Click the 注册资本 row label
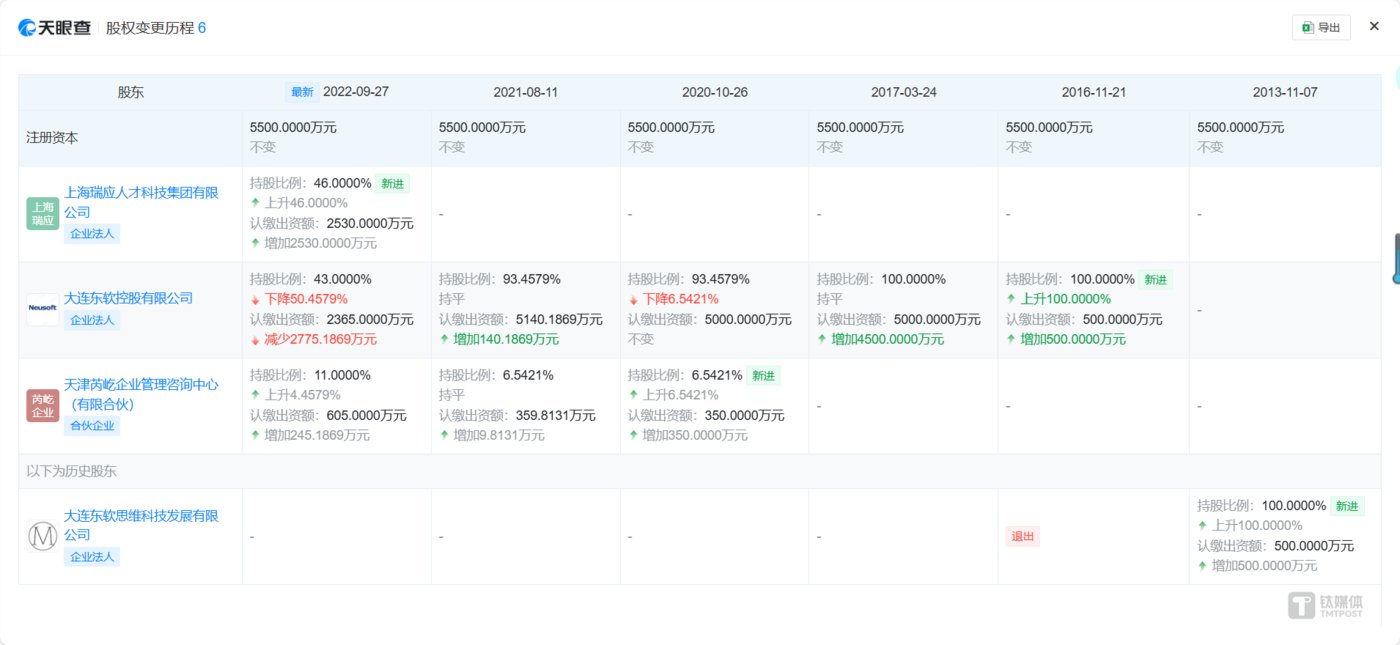 pyautogui.click(x=52, y=137)
